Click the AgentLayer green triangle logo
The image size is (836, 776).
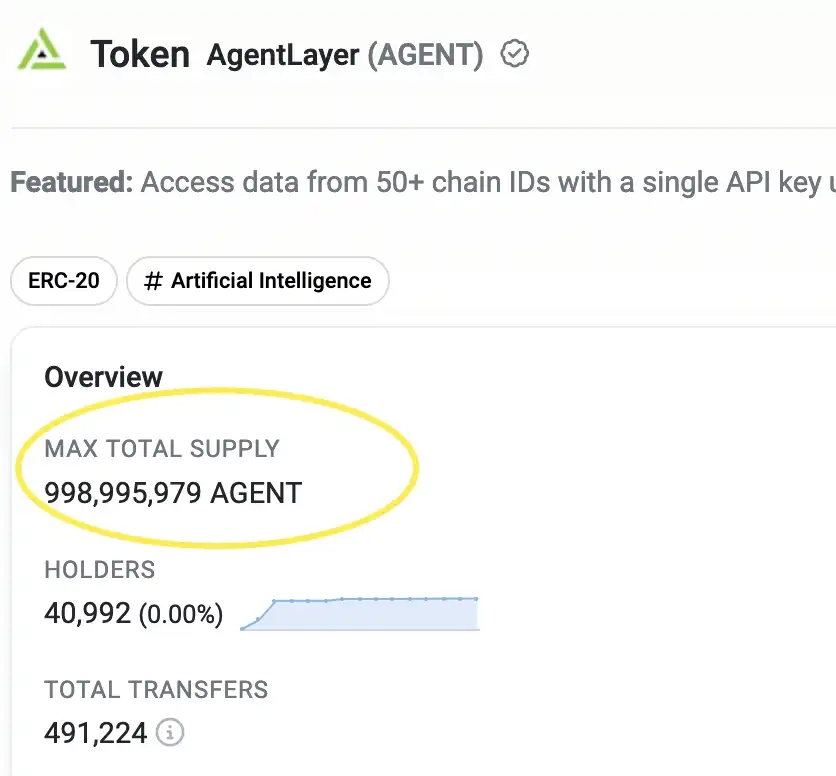[x=41, y=51]
